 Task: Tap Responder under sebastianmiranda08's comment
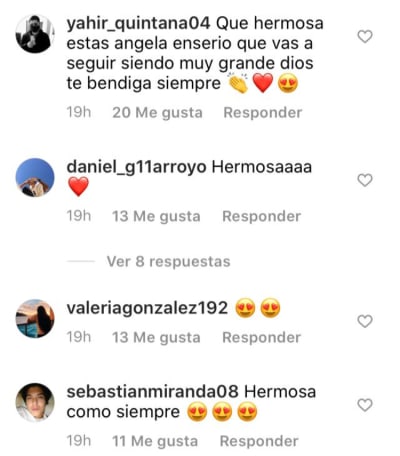tap(259, 441)
